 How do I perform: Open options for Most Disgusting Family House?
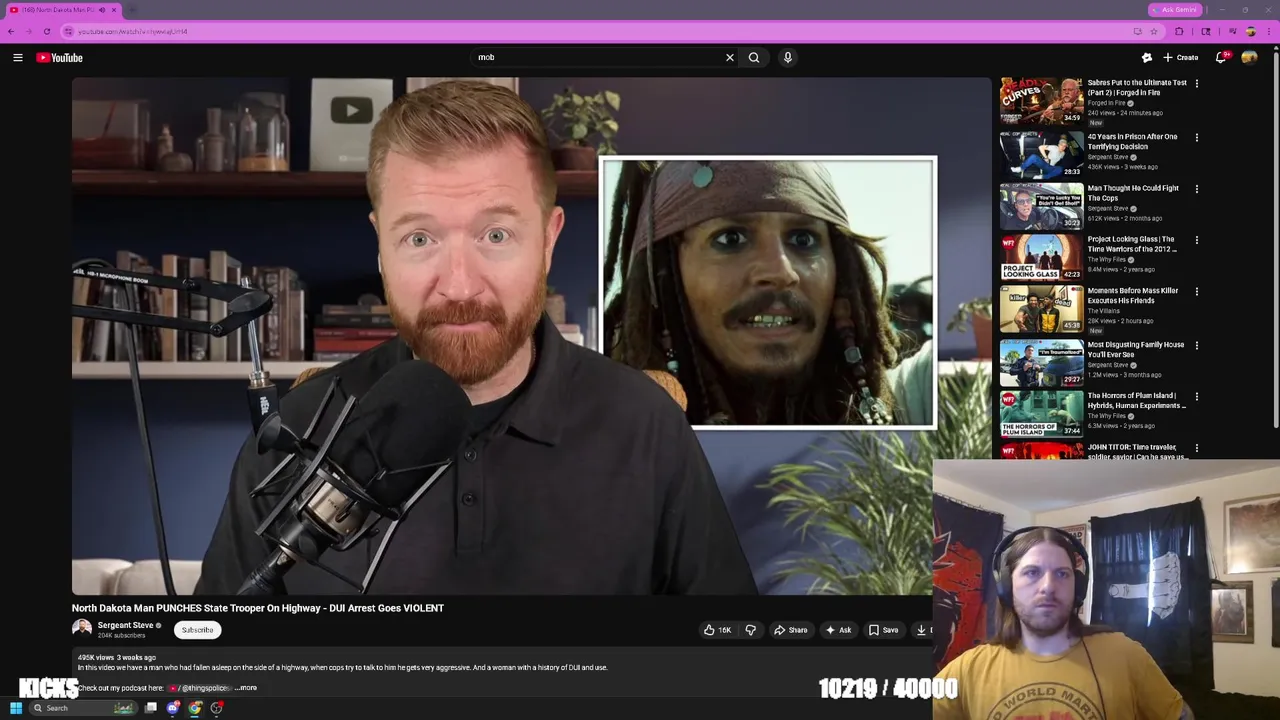1196,346
